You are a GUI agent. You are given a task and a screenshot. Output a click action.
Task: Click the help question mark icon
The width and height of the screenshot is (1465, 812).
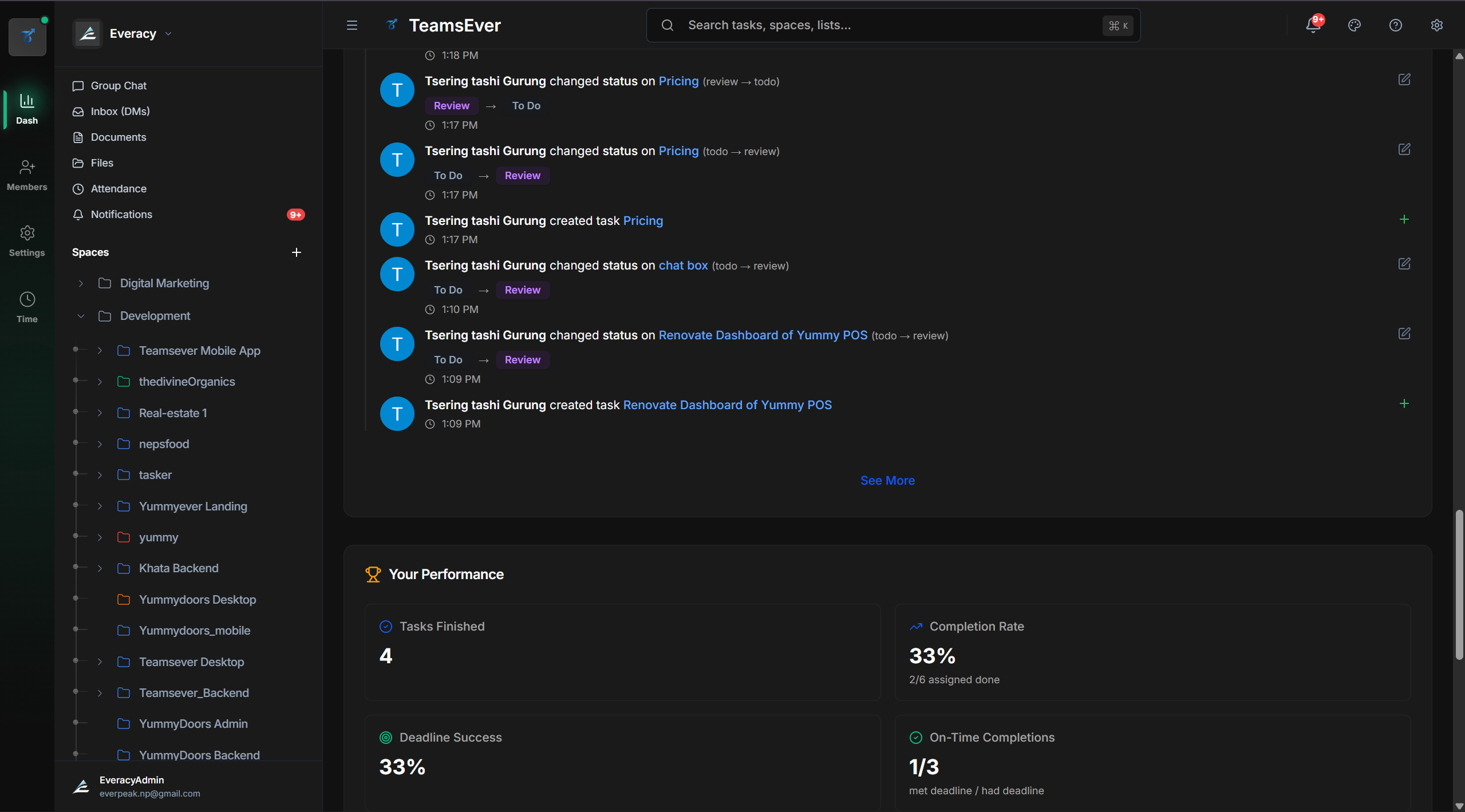(x=1395, y=25)
